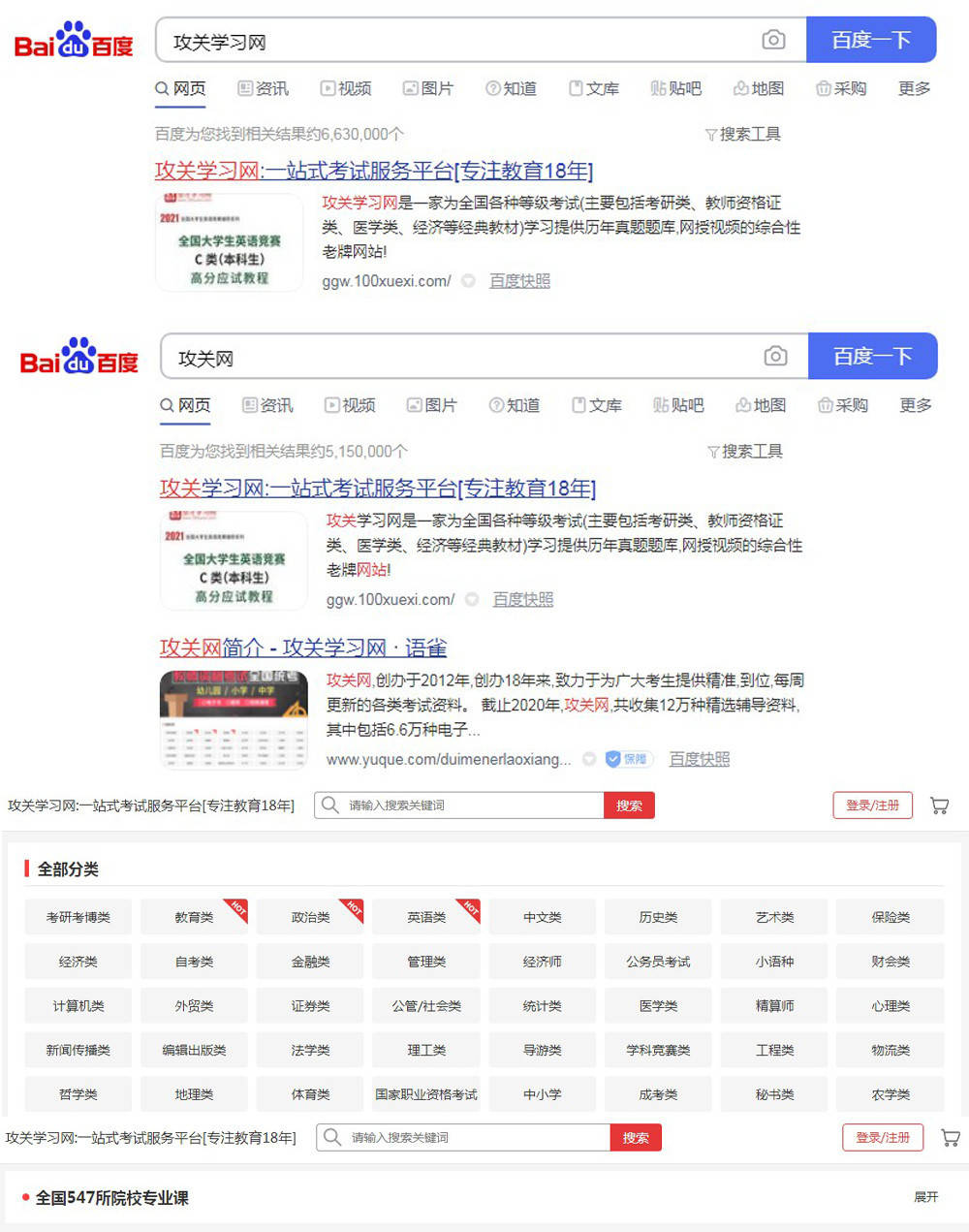Click the camera icon in the top search box

773,40
